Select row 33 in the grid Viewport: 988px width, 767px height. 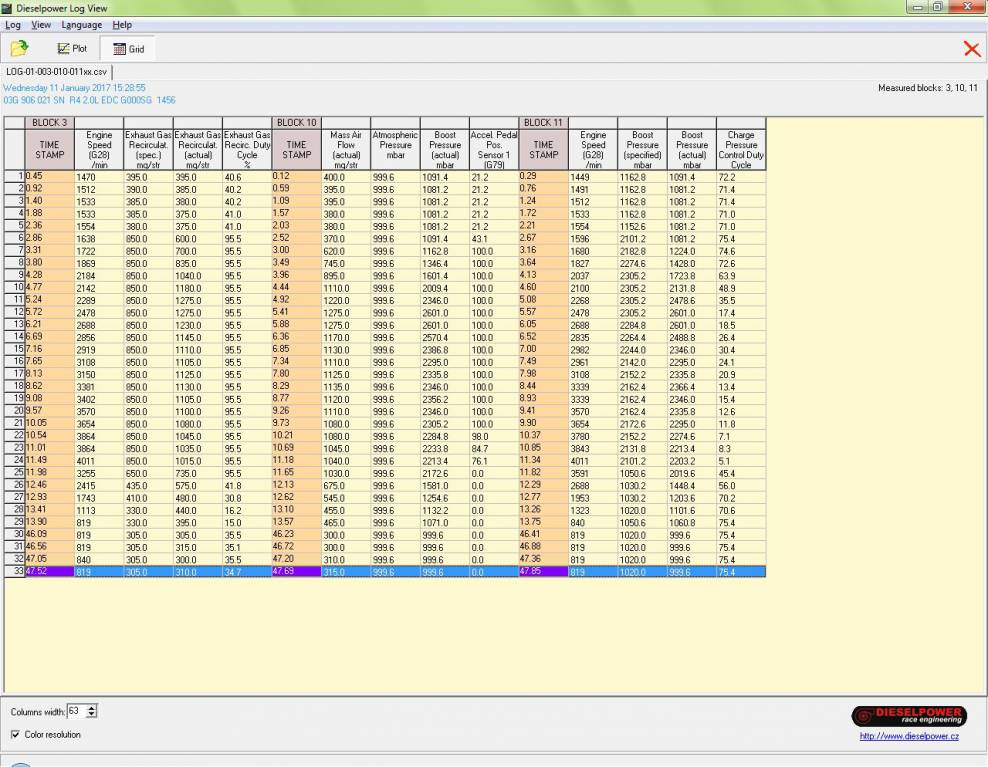click(12, 570)
